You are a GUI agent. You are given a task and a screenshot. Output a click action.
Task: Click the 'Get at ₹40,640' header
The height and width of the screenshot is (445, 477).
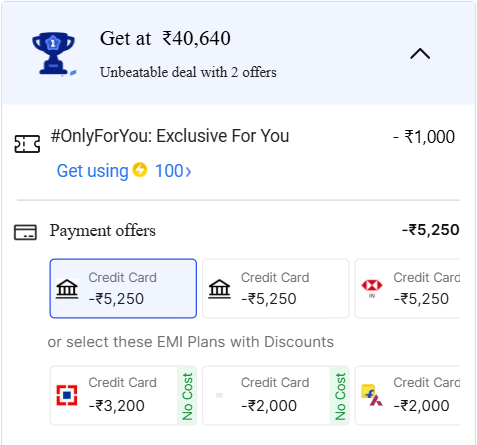tap(165, 38)
